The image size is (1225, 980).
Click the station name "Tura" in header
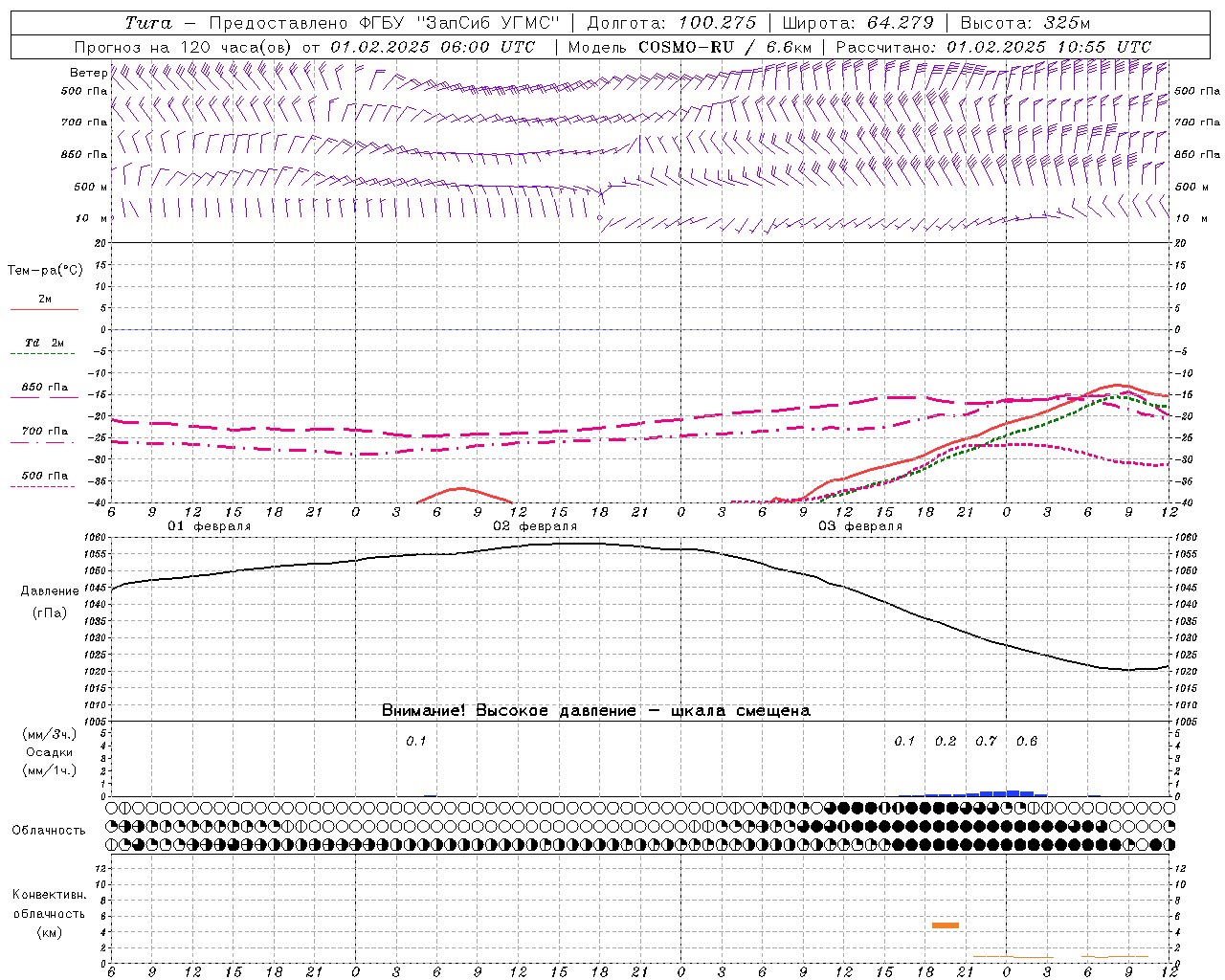coord(148,23)
